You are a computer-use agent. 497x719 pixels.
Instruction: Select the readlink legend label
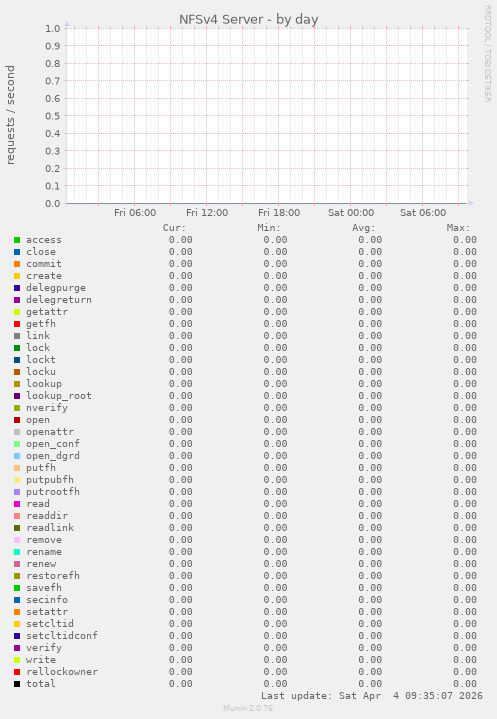tap(50, 528)
